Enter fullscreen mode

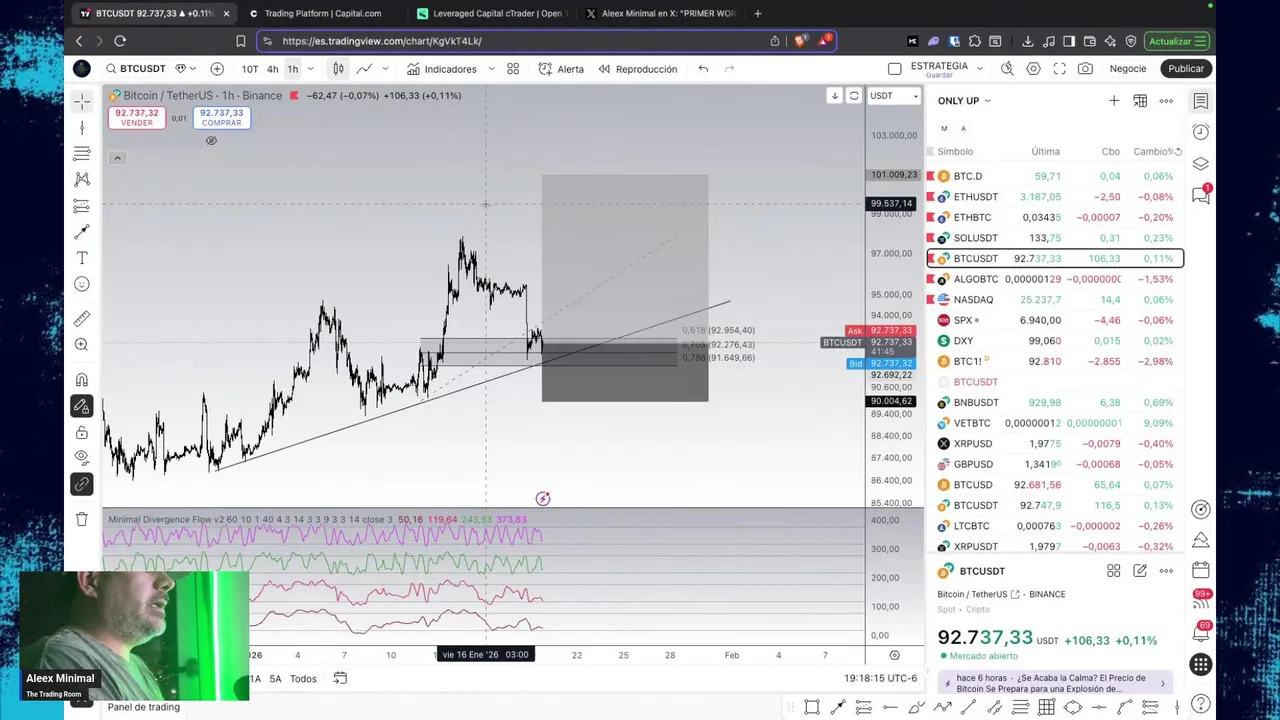click(1059, 69)
